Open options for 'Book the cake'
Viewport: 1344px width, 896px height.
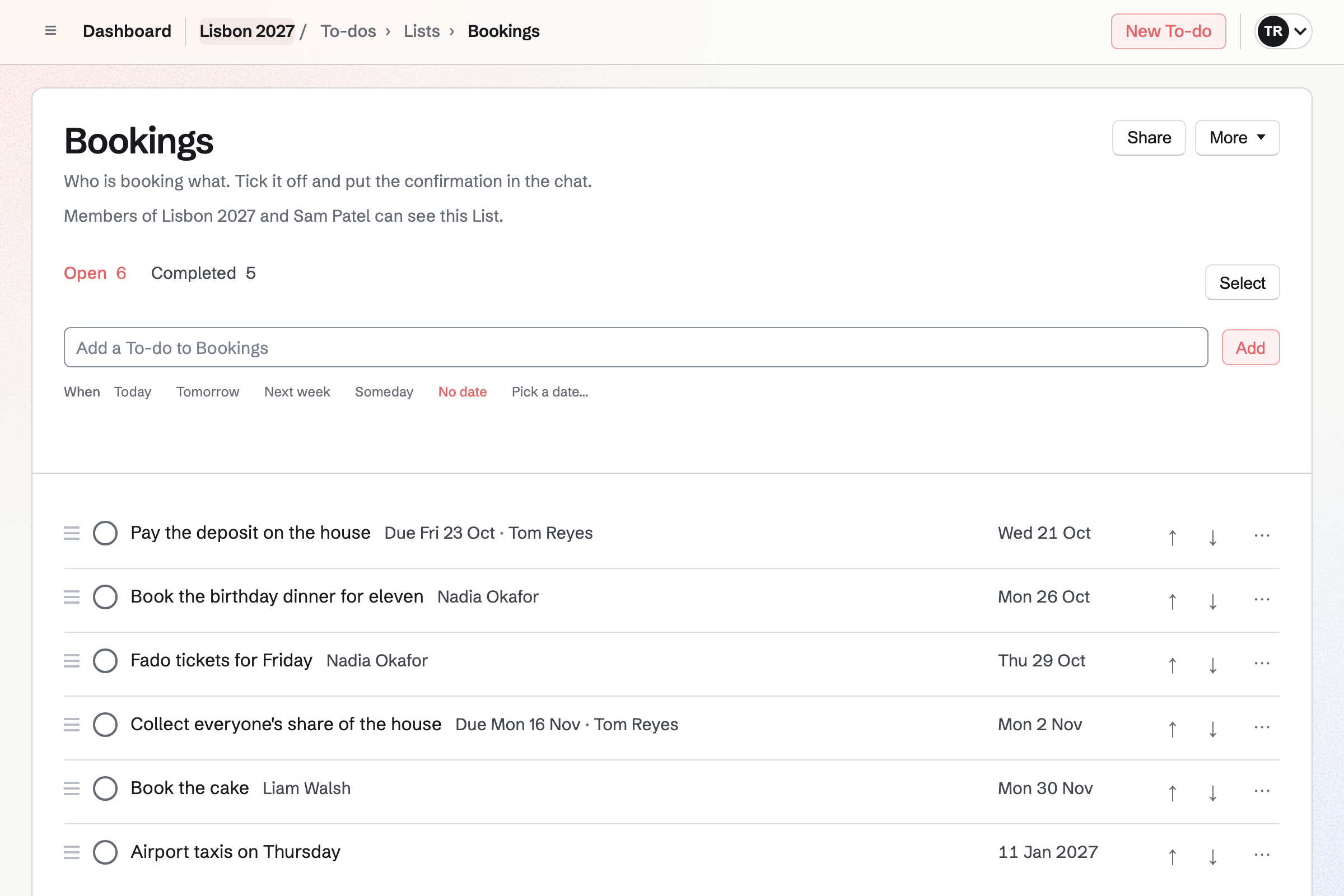pyautogui.click(x=1262, y=791)
